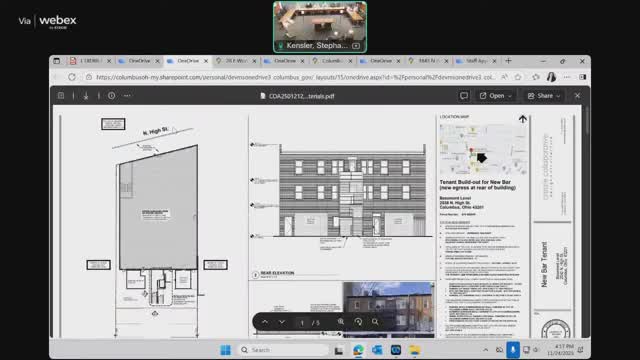The image size is (640, 360).
Task: Open the Open dropdown in PDF viewer
Action: [495, 96]
